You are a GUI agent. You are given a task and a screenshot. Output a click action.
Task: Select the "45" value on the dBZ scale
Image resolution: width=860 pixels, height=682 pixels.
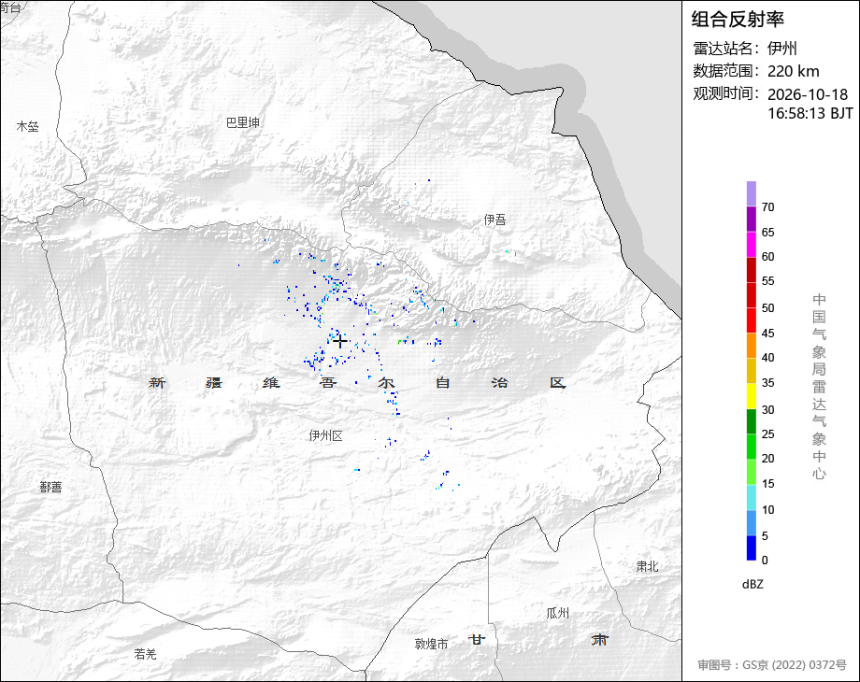click(768, 333)
